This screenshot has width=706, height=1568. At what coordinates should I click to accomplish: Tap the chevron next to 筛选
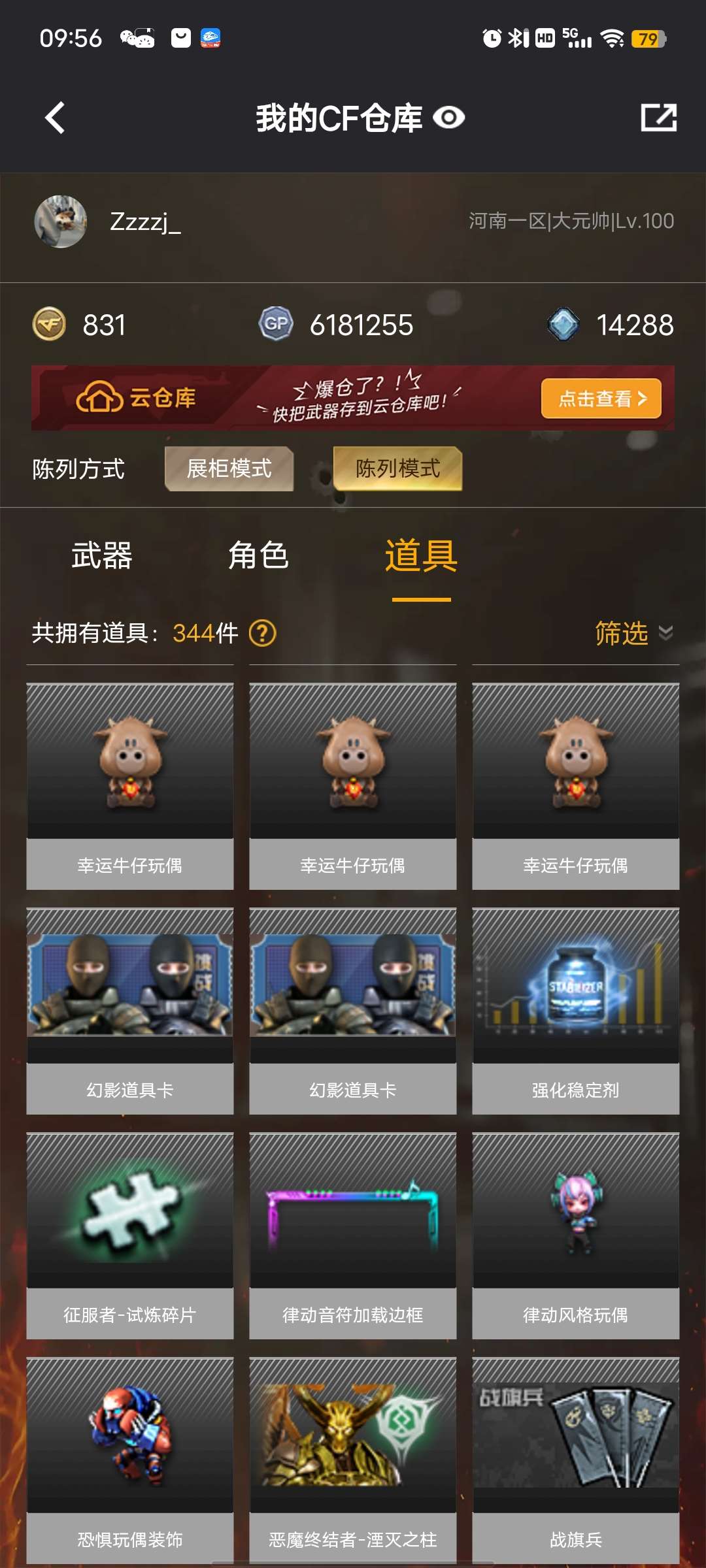[x=665, y=633]
